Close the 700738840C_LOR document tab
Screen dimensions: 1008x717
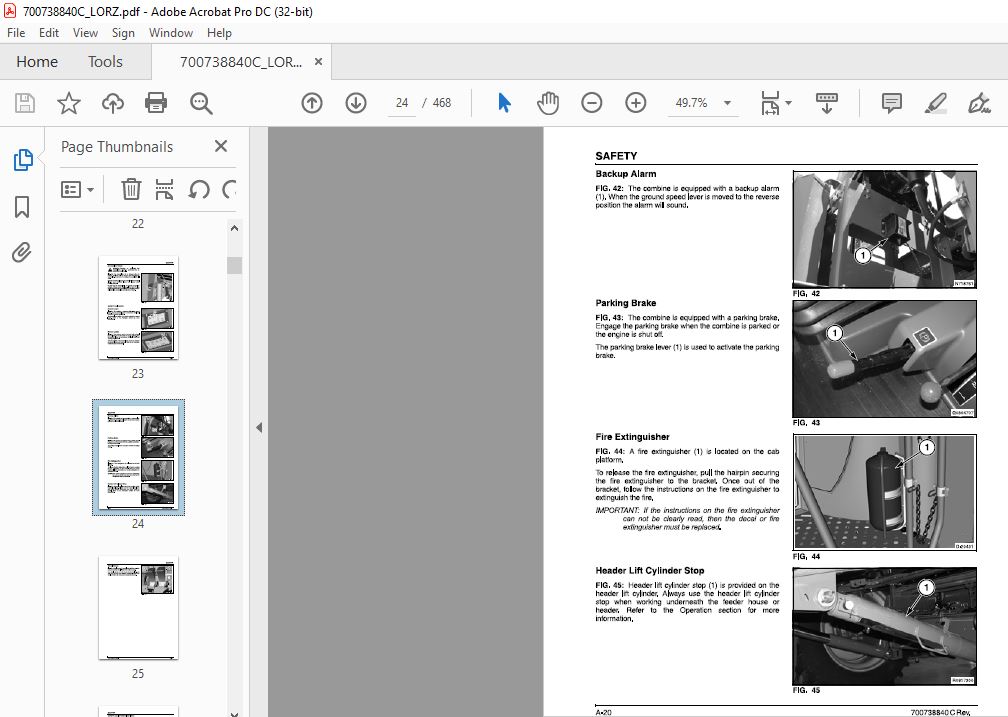[x=318, y=62]
